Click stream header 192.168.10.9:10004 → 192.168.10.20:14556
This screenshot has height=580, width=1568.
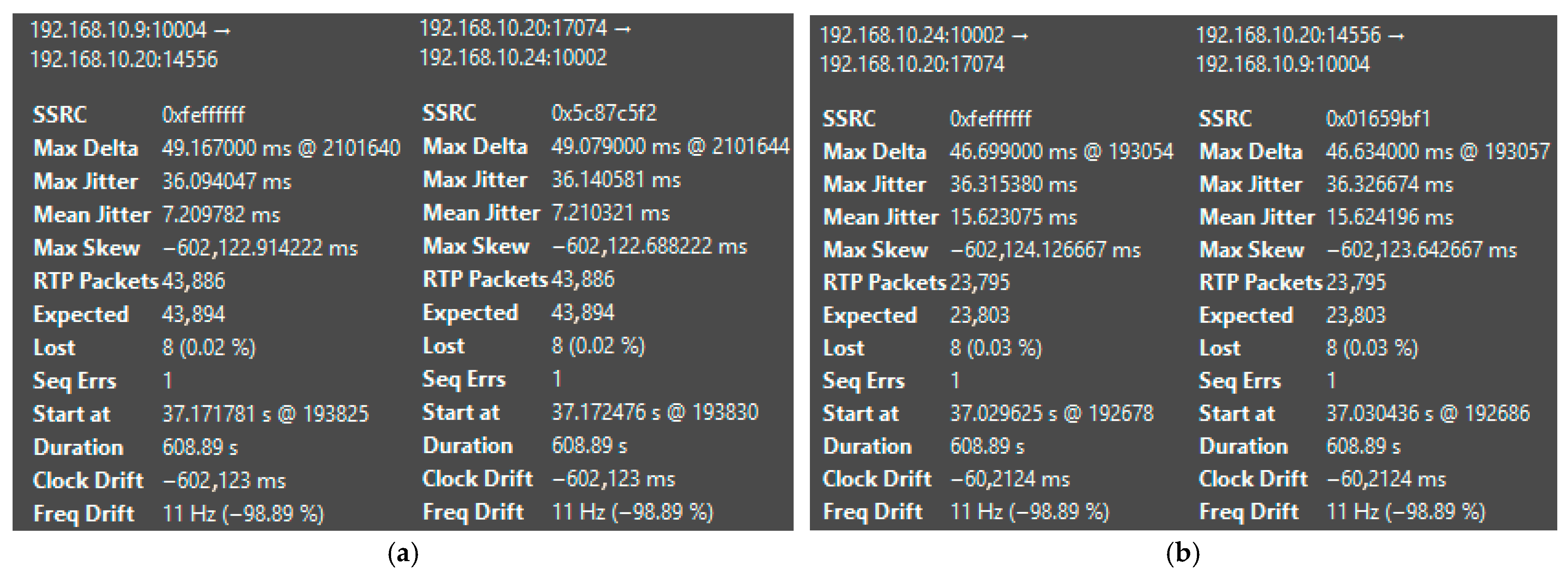click(129, 44)
